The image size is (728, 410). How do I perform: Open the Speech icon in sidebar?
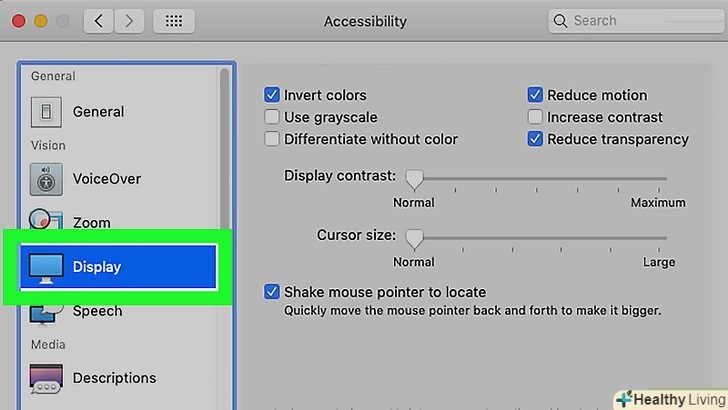pos(46,313)
